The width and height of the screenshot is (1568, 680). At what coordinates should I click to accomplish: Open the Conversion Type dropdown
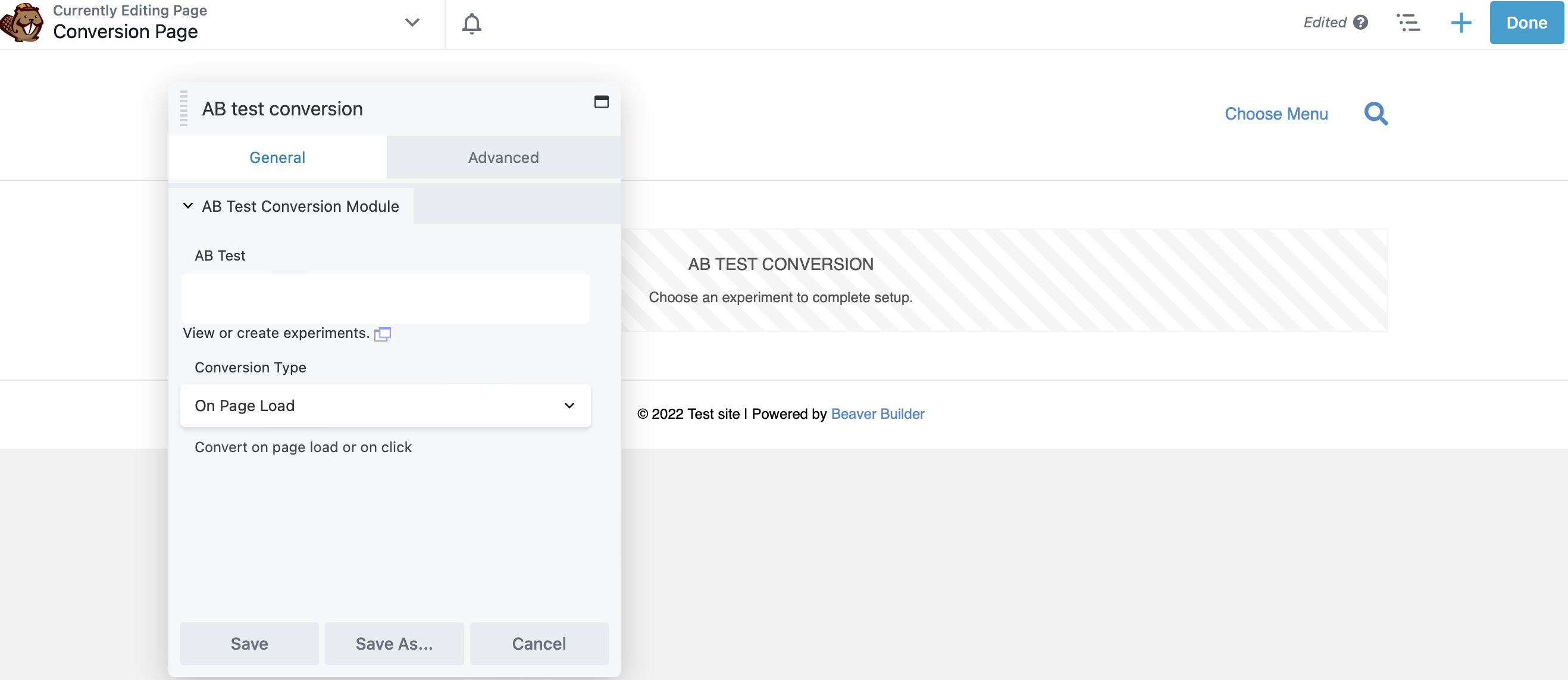[x=384, y=406]
